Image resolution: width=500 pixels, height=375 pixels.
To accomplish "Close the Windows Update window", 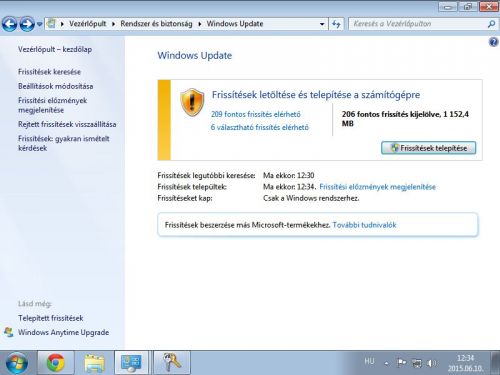I will pyautogui.click(x=489, y=7).
